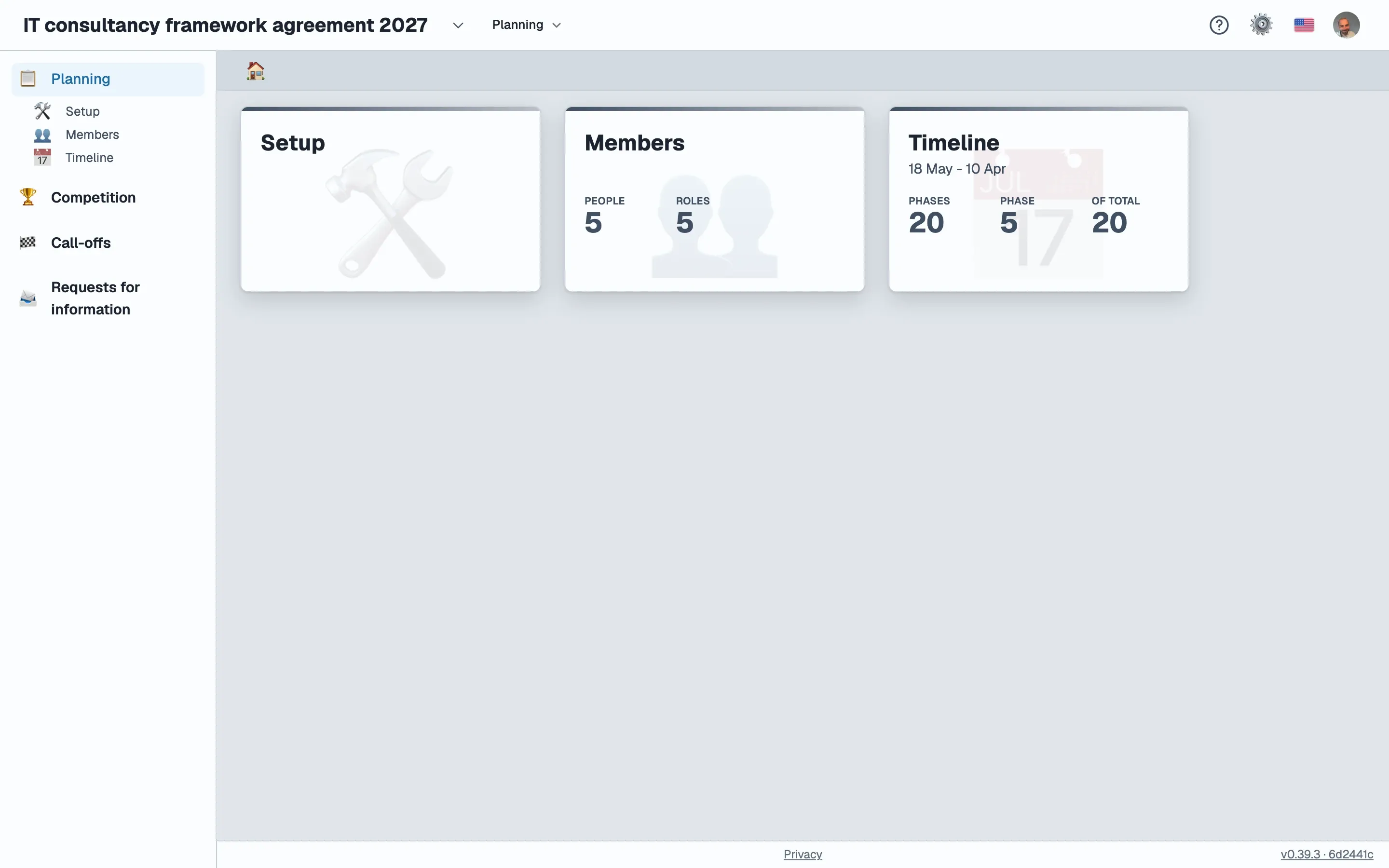Screen dimensions: 1389x868
Task: Click the clipboard icon beside Planning
Action: coord(27,79)
